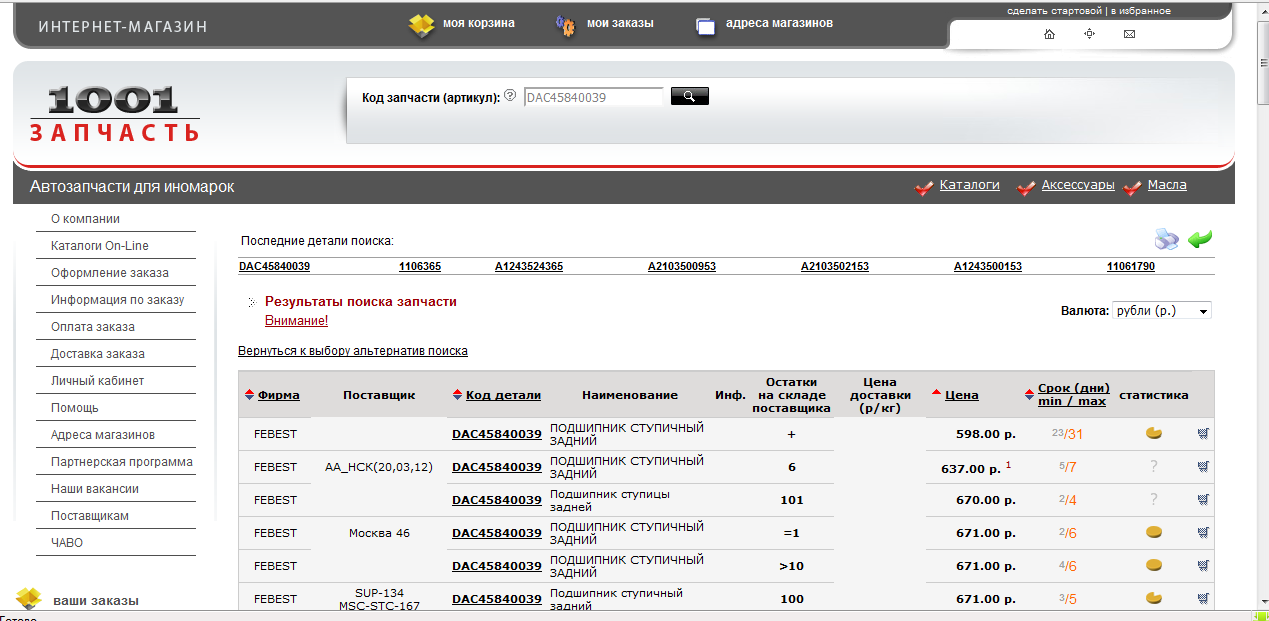Image resolution: width=1269 pixels, height=621 pixels.
Task: Open the Масла link
Action: pyautogui.click(x=1167, y=185)
